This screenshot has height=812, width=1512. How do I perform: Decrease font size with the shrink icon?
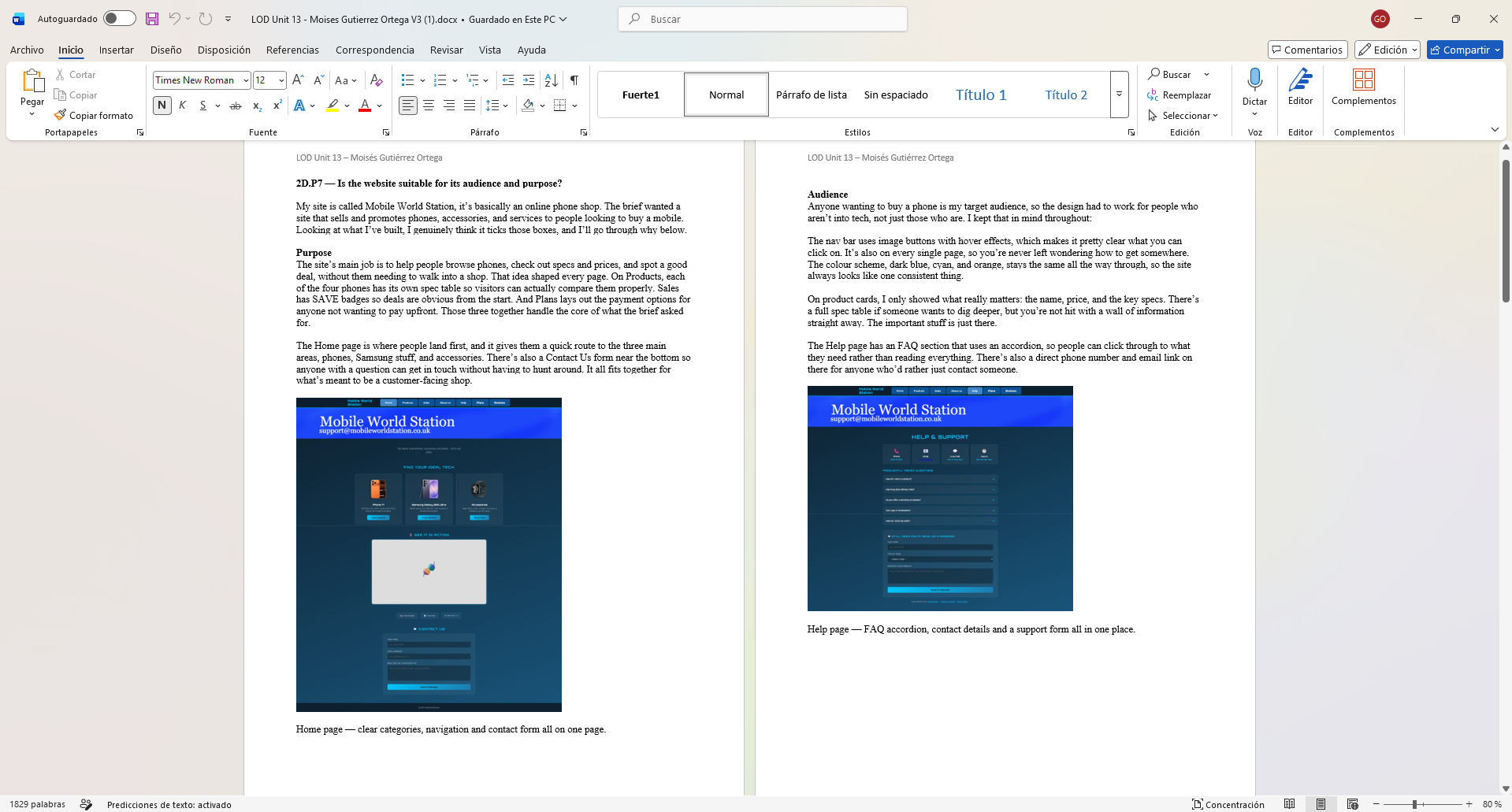[318, 80]
